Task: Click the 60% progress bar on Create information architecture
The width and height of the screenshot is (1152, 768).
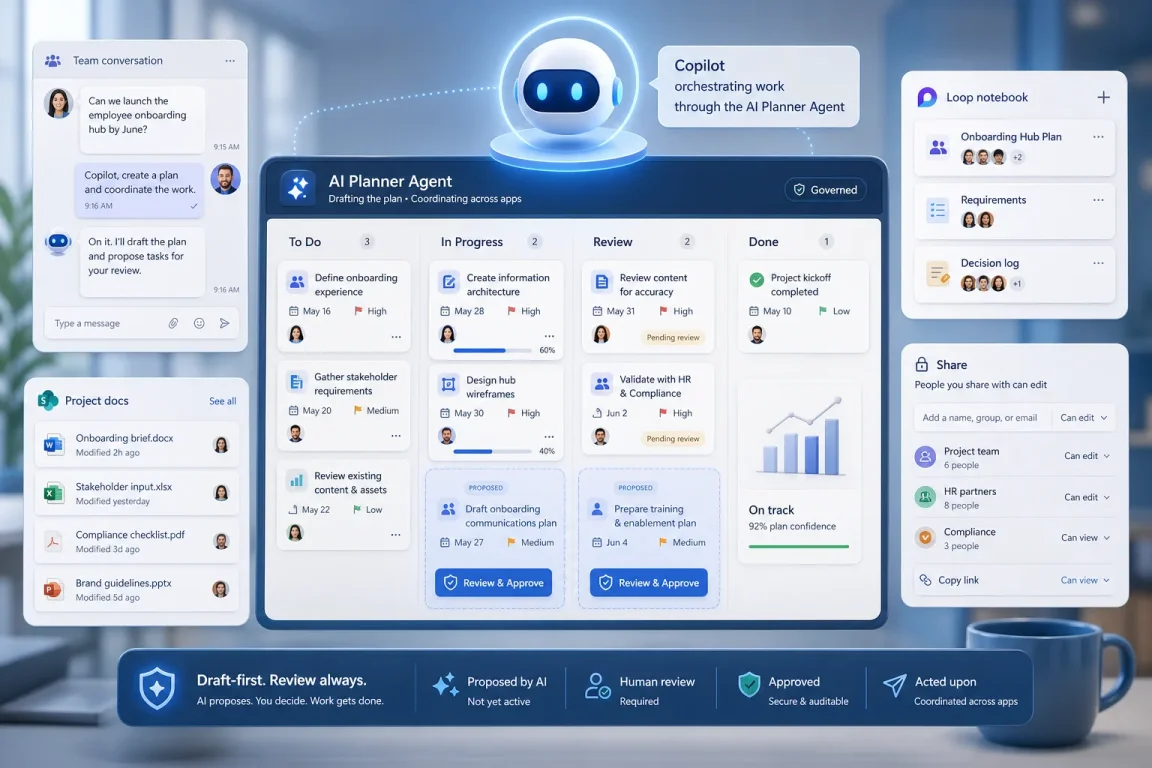Action: coord(493,351)
